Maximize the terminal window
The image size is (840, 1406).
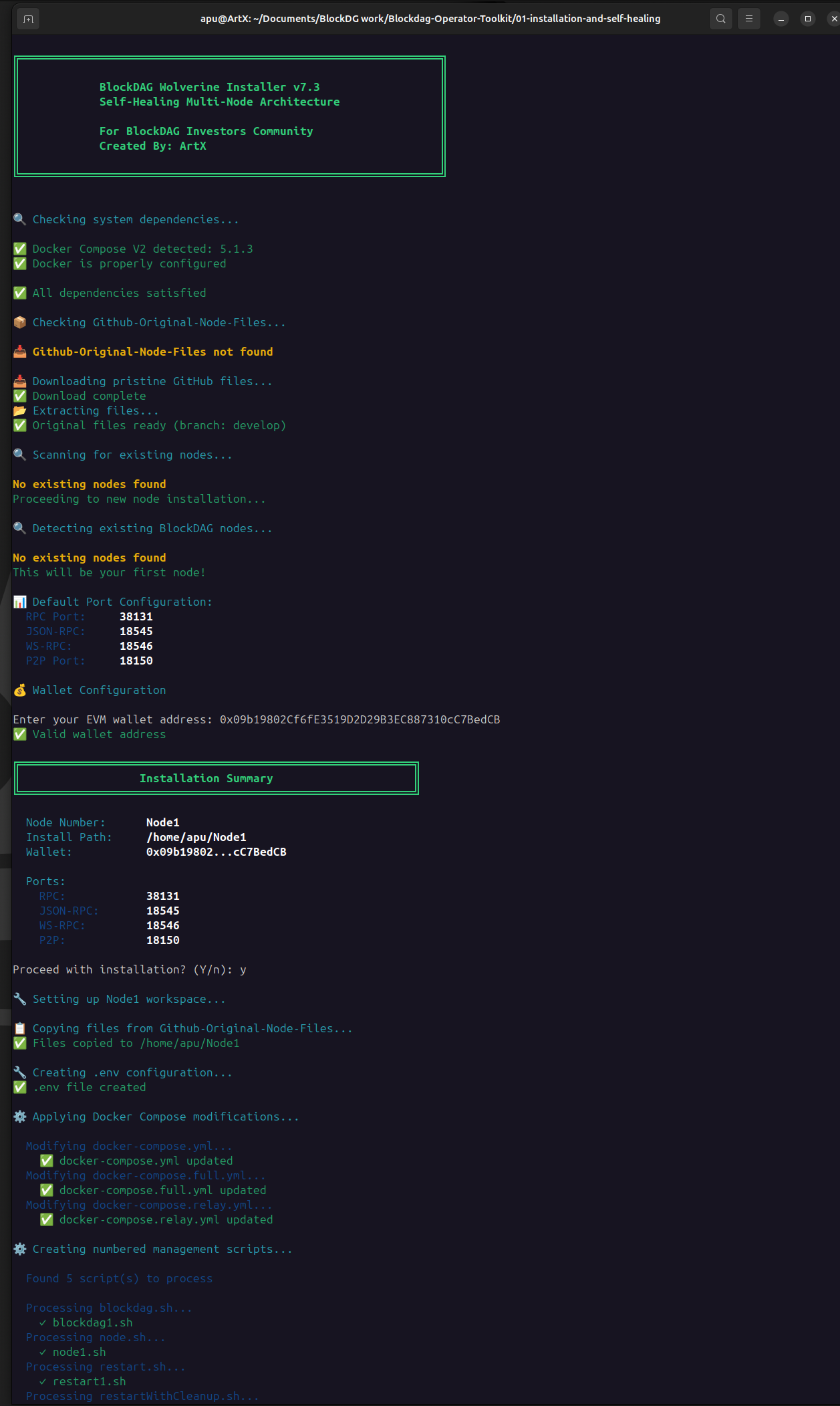(808, 19)
